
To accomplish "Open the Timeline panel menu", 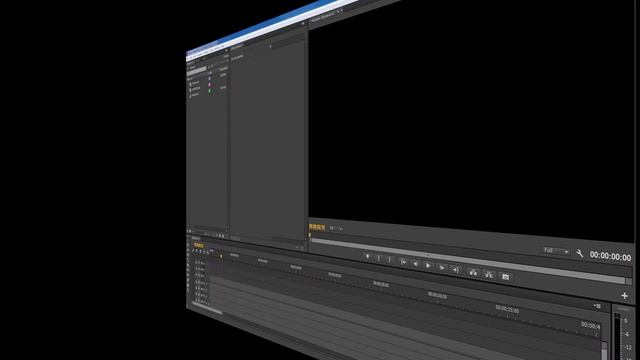I will pyautogui.click(x=597, y=306).
